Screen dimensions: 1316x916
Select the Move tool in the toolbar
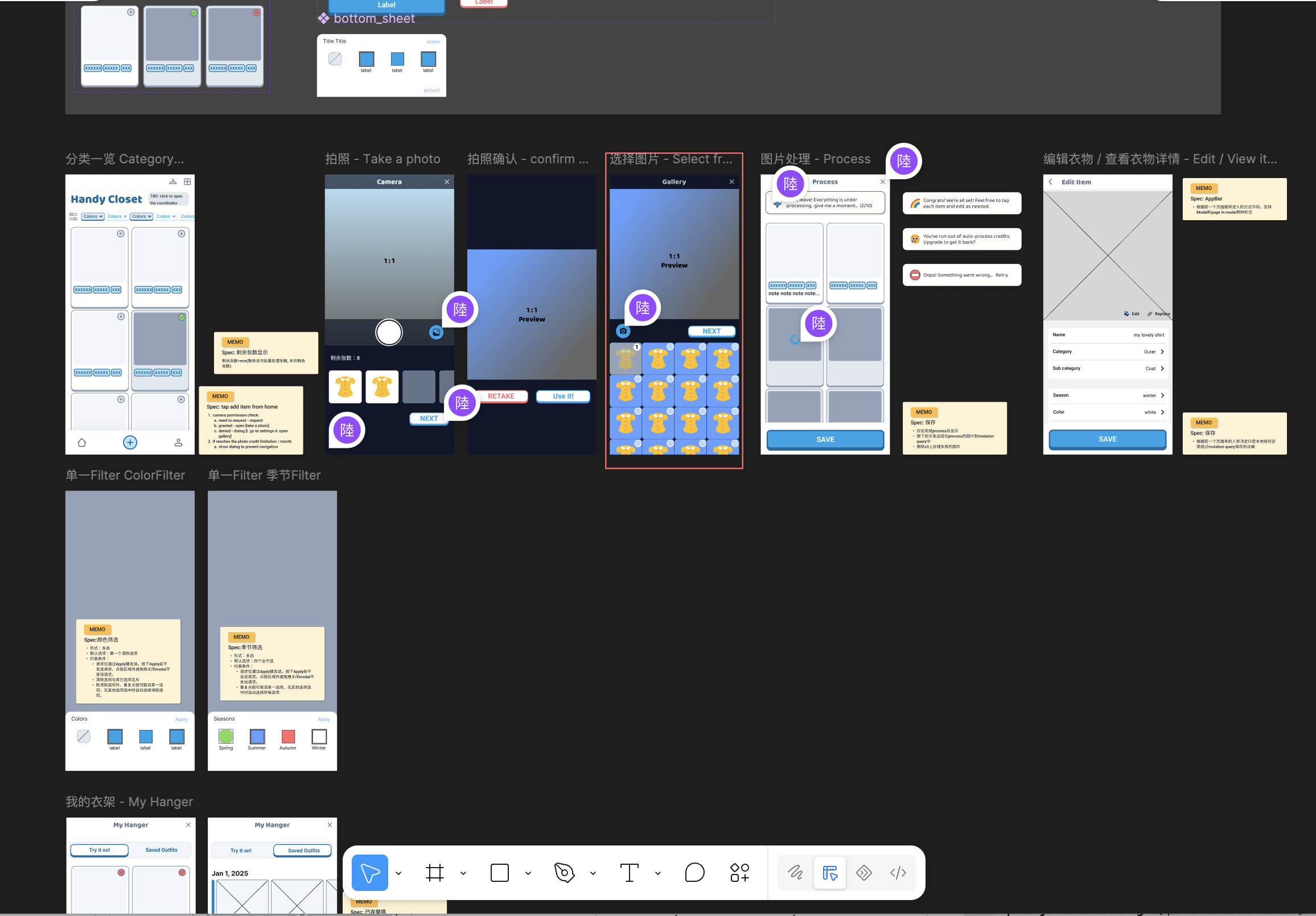(369, 872)
